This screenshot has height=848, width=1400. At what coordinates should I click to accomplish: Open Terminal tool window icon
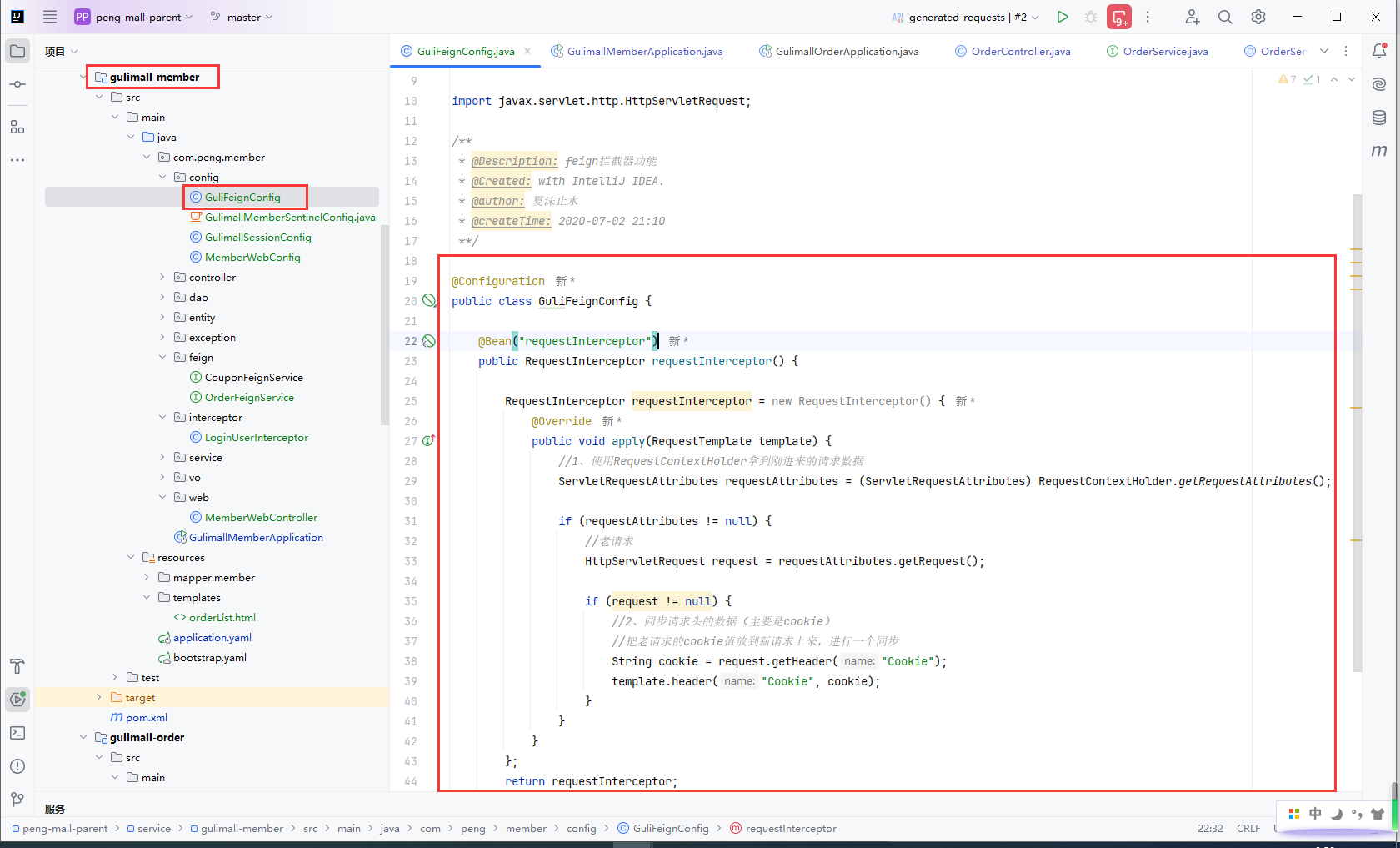17,733
